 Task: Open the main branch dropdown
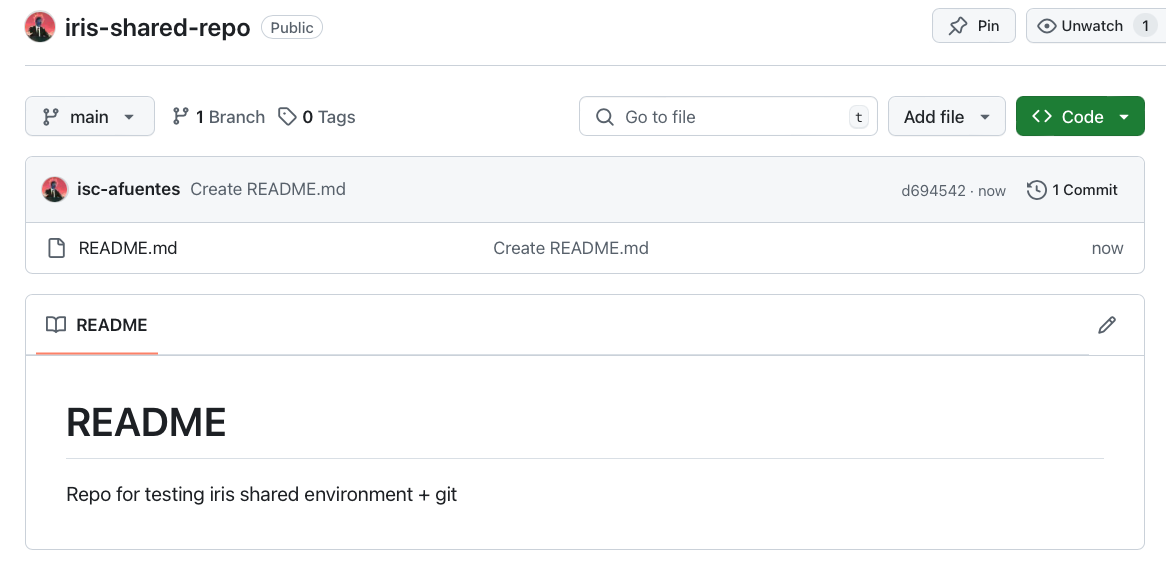tap(89, 117)
